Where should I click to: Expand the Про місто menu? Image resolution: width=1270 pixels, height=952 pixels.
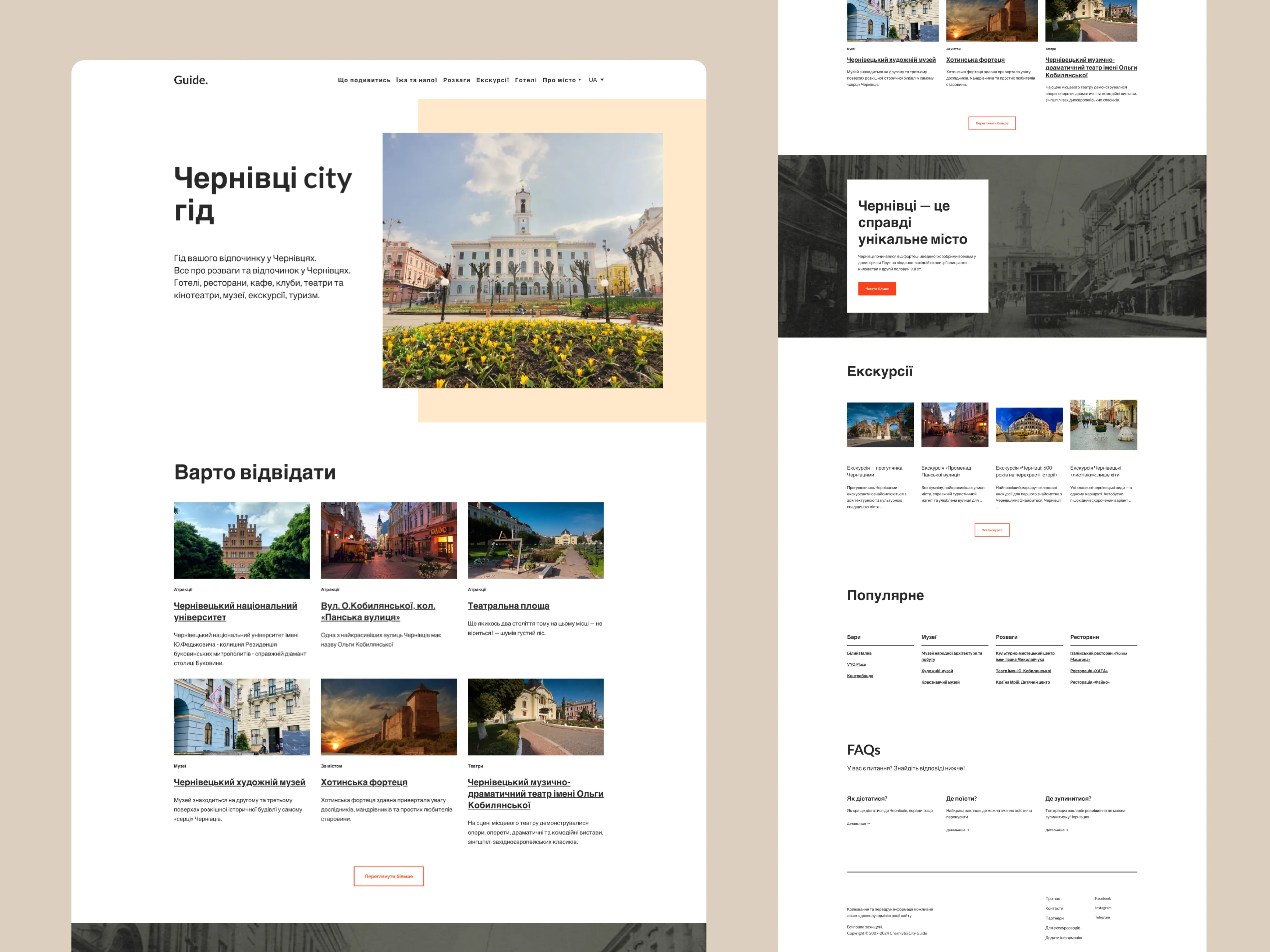(561, 80)
